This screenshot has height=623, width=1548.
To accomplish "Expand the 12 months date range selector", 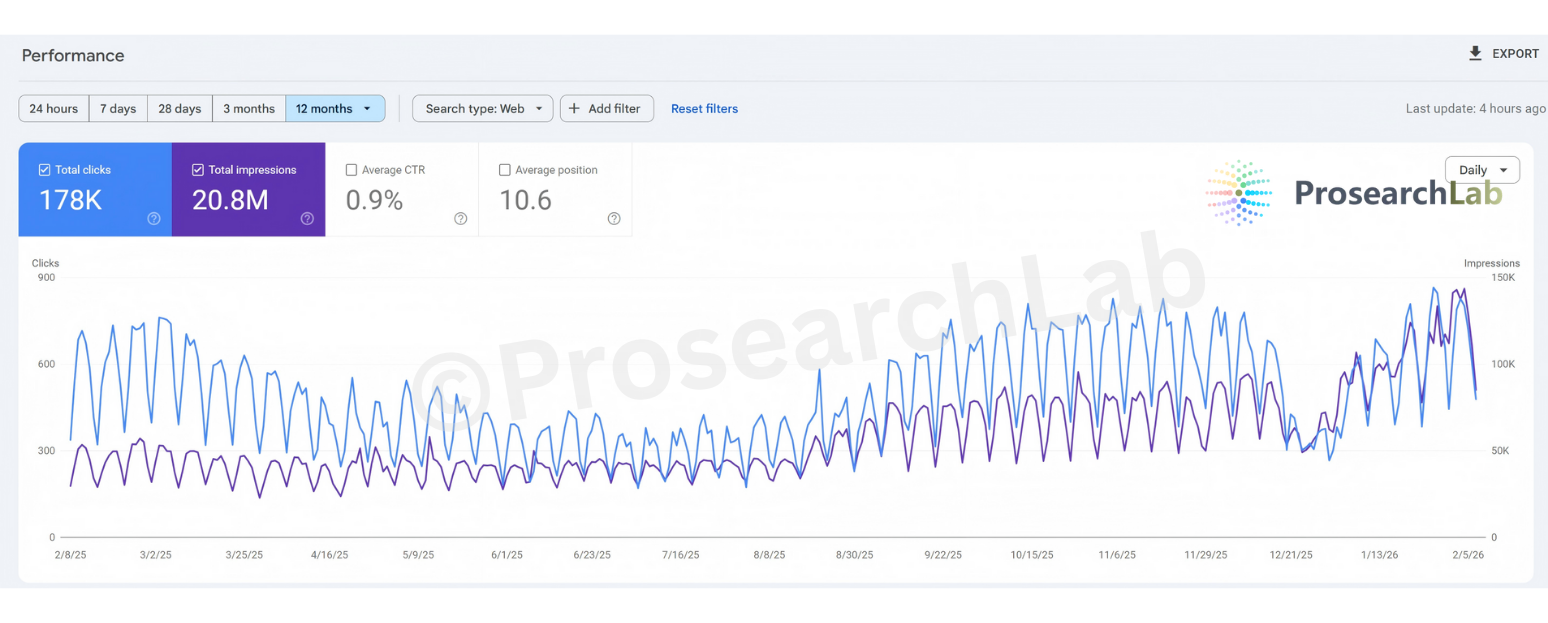I will 335,108.
